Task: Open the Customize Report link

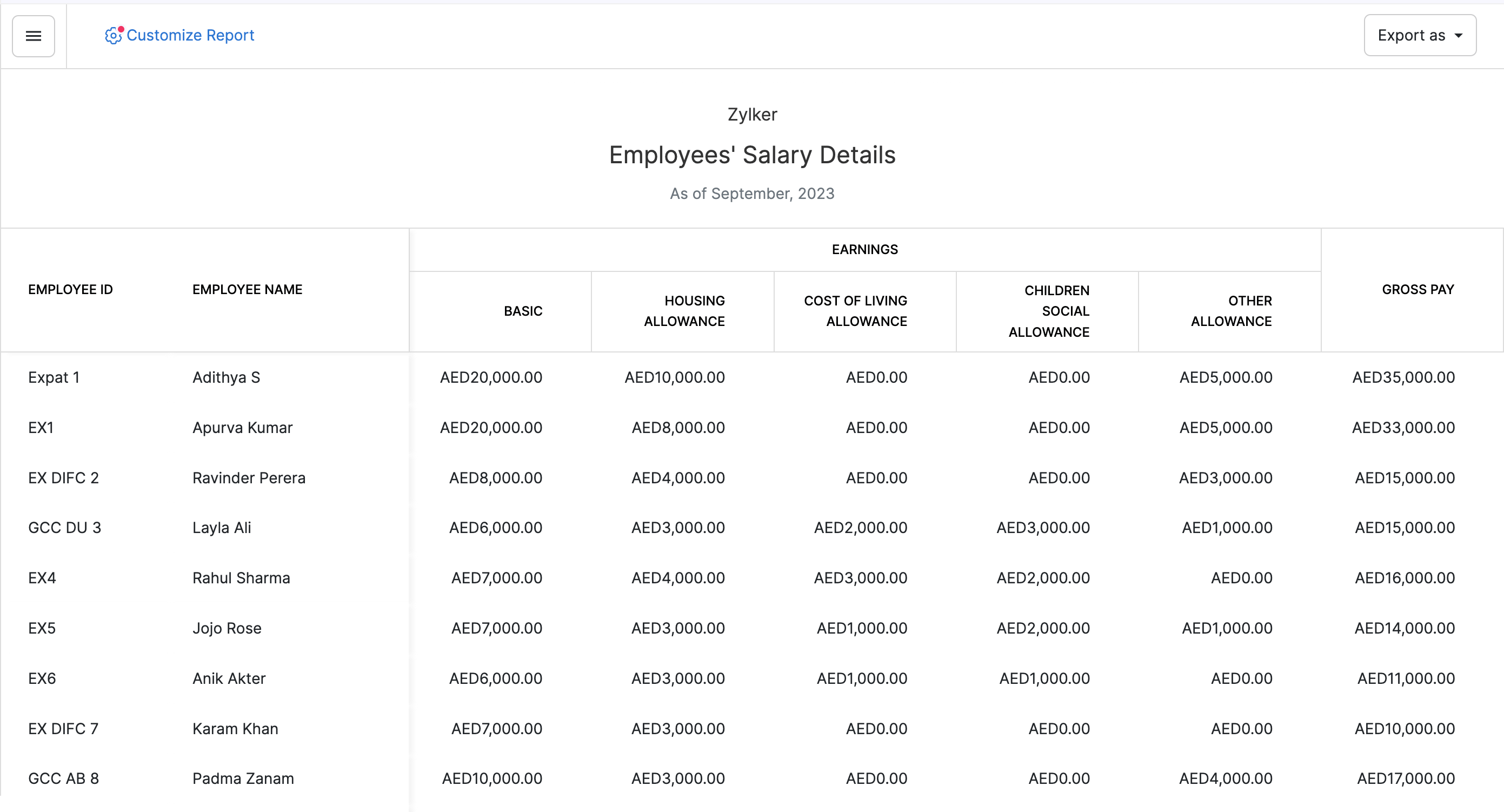Action: [190, 36]
